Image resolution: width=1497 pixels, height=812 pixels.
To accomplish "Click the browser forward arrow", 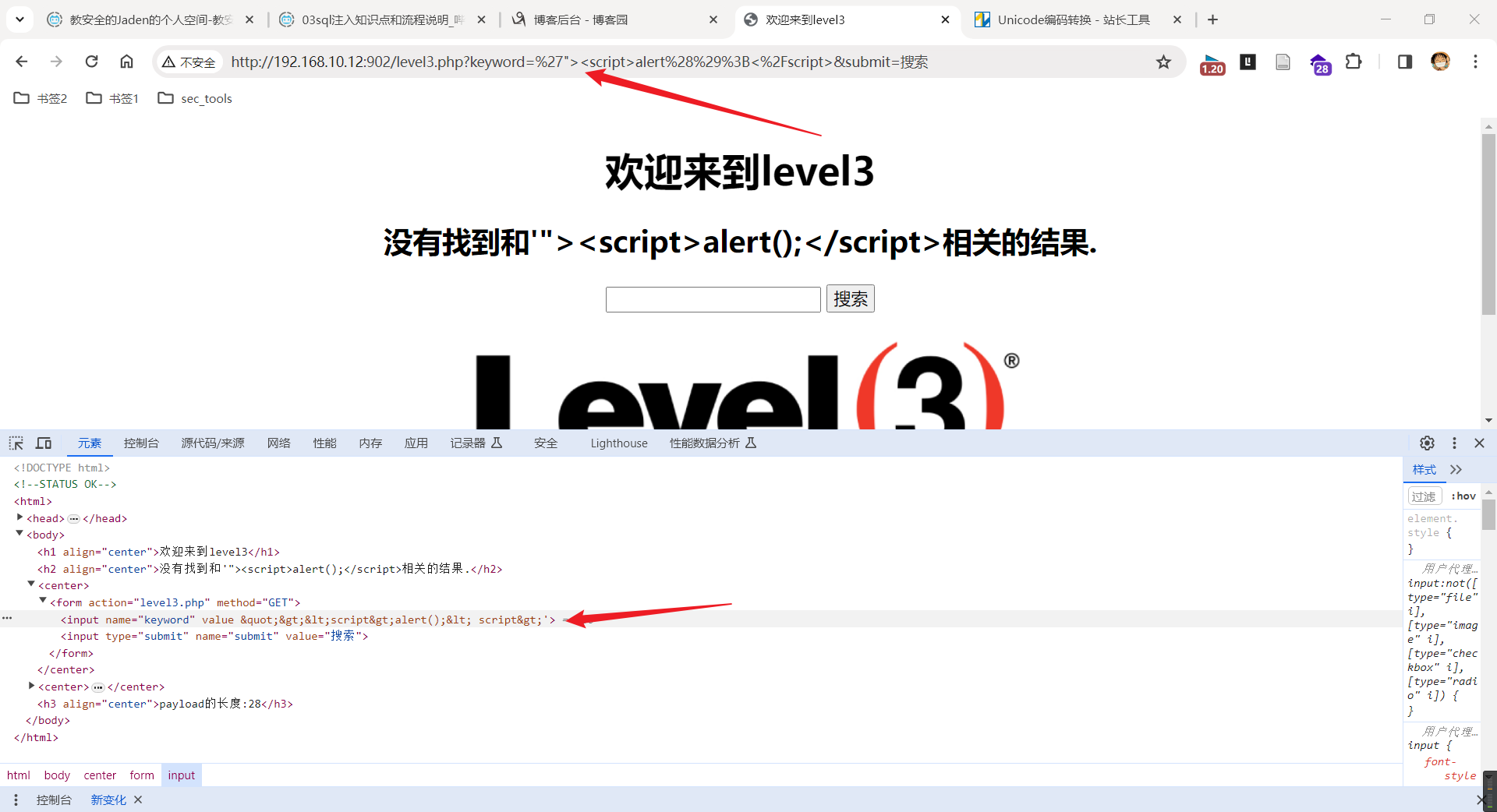I will [56, 62].
